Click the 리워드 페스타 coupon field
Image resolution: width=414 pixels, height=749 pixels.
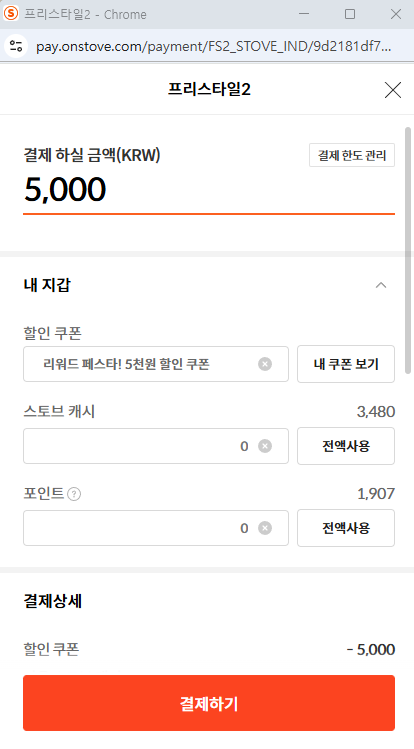pyautogui.click(x=156, y=364)
